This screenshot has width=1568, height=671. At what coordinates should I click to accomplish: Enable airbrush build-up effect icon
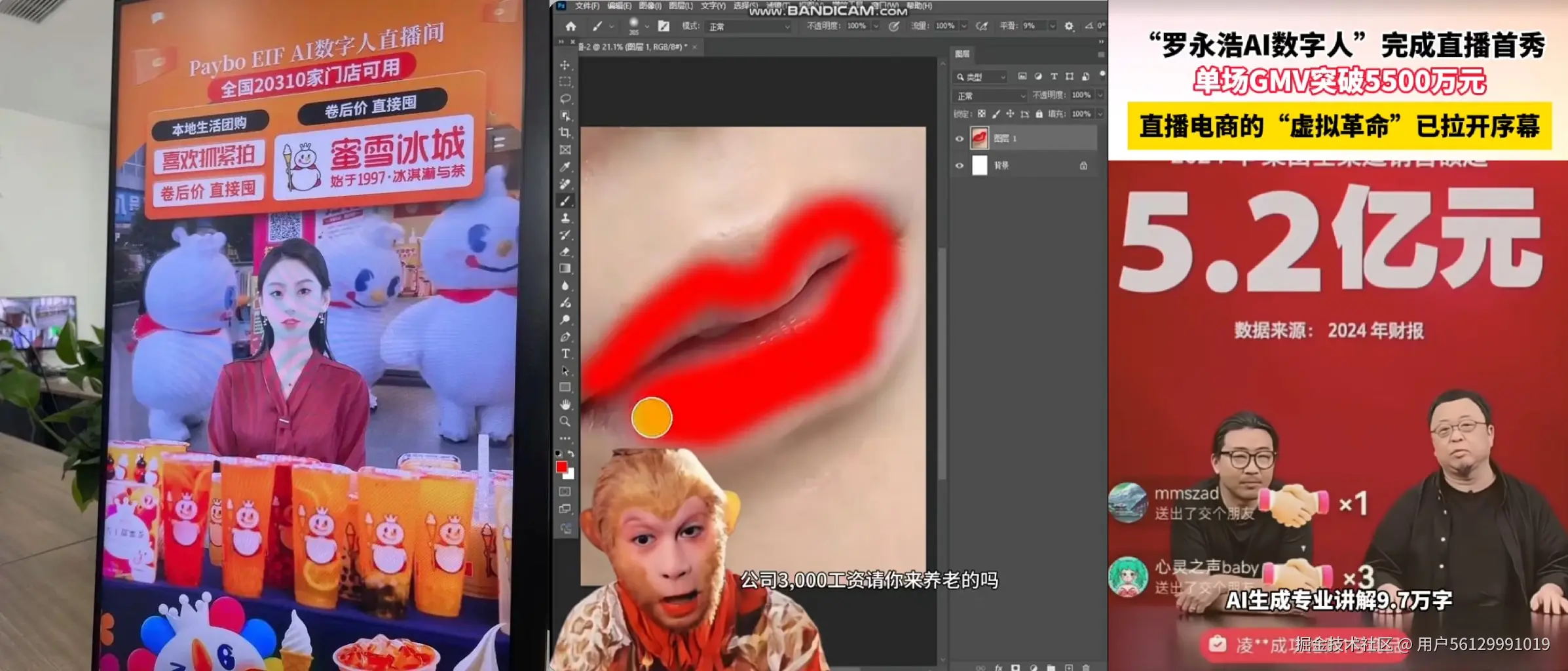tap(981, 26)
